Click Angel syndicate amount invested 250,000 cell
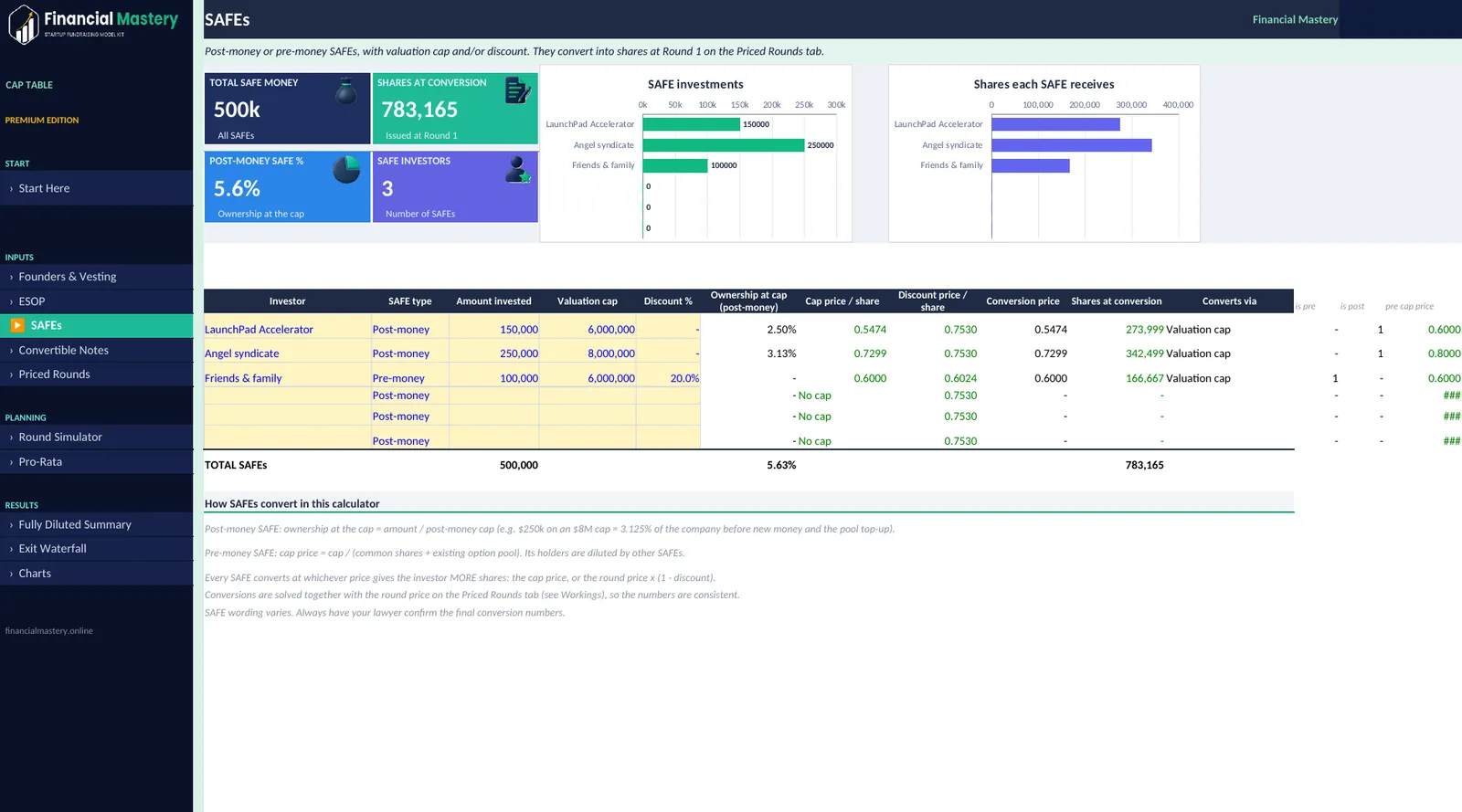The width and height of the screenshot is (1462, 812). pos(493,353)
